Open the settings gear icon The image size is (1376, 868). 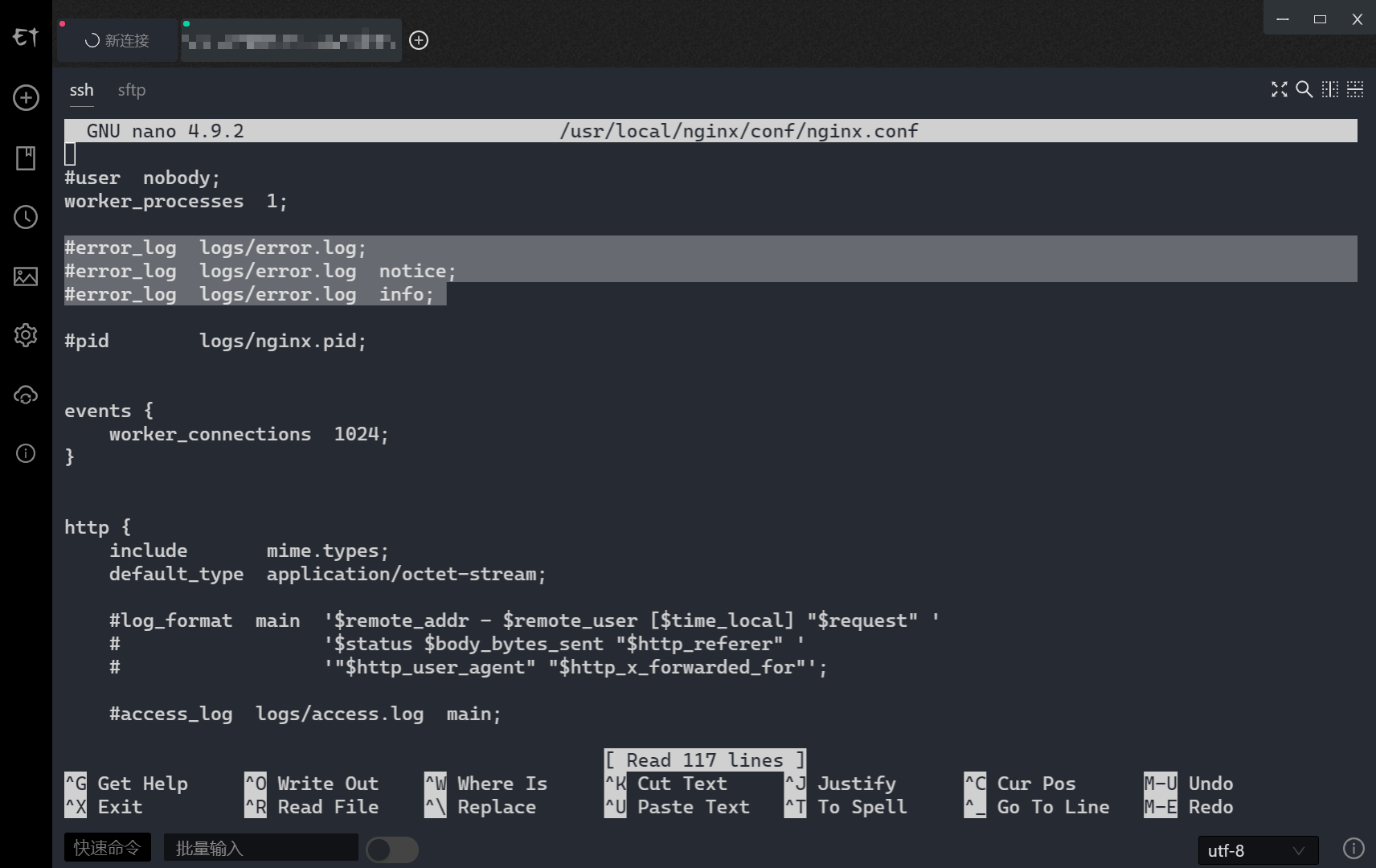[x=26, y=335]
